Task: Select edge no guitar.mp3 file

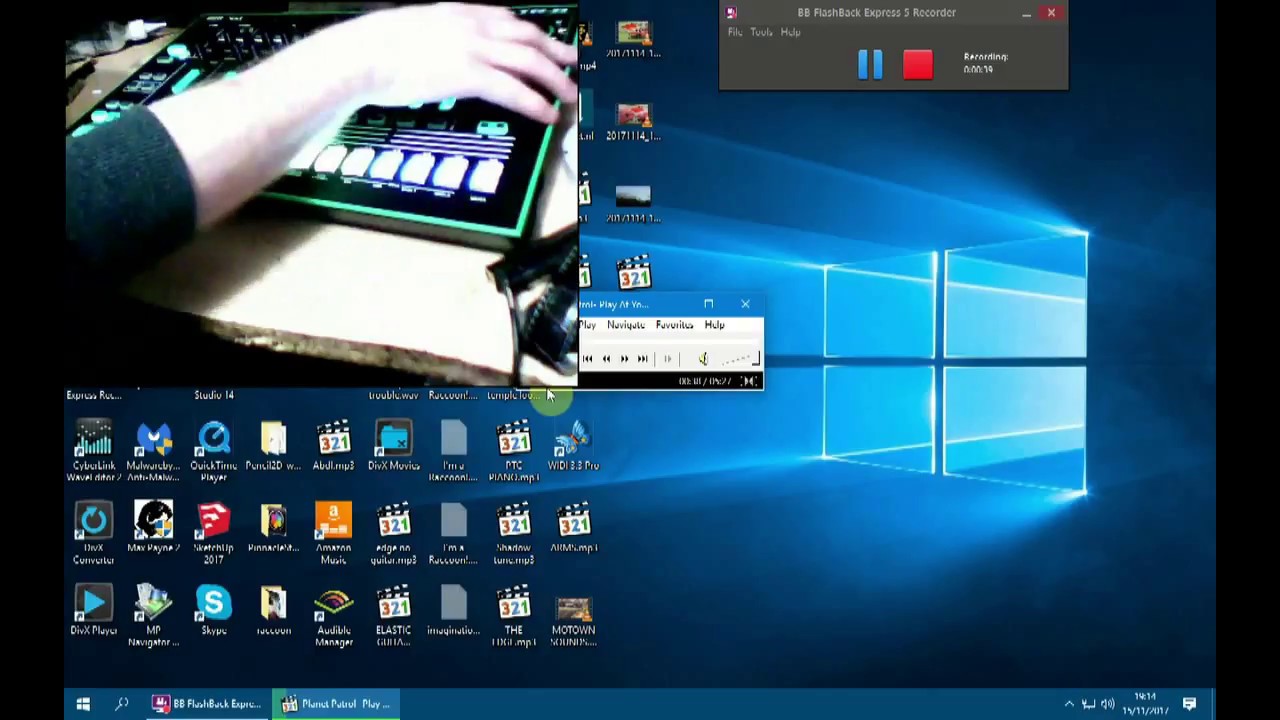Action: coord(393,533)
